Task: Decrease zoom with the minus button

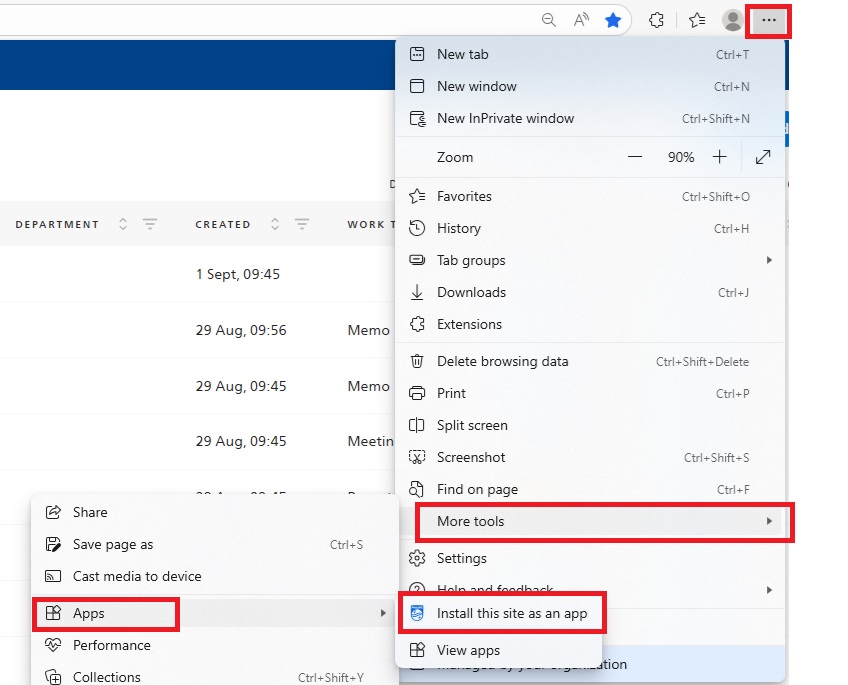Action: [635, 157]
